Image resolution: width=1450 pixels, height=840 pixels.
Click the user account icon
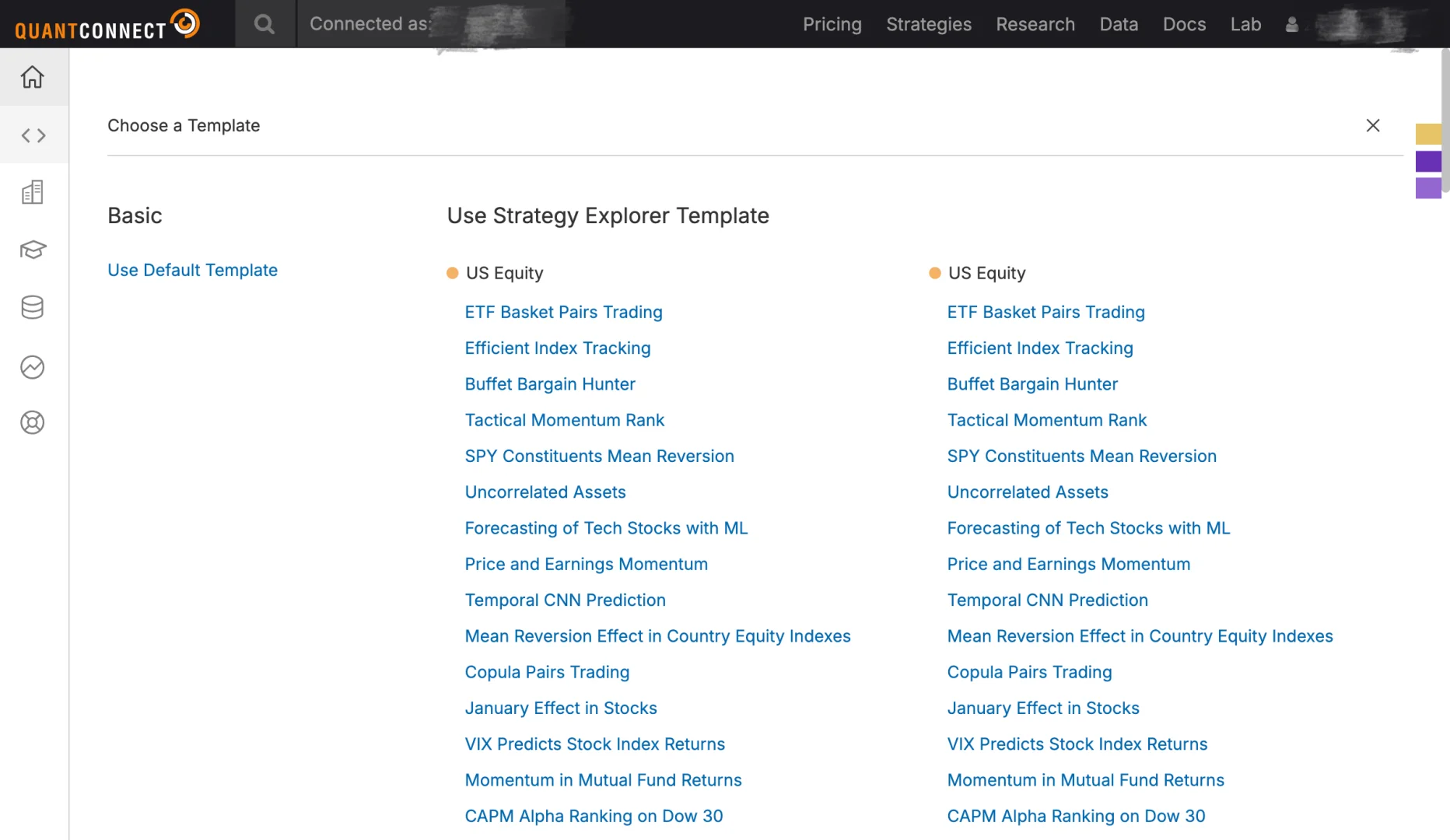click(x=1292, y=25)
